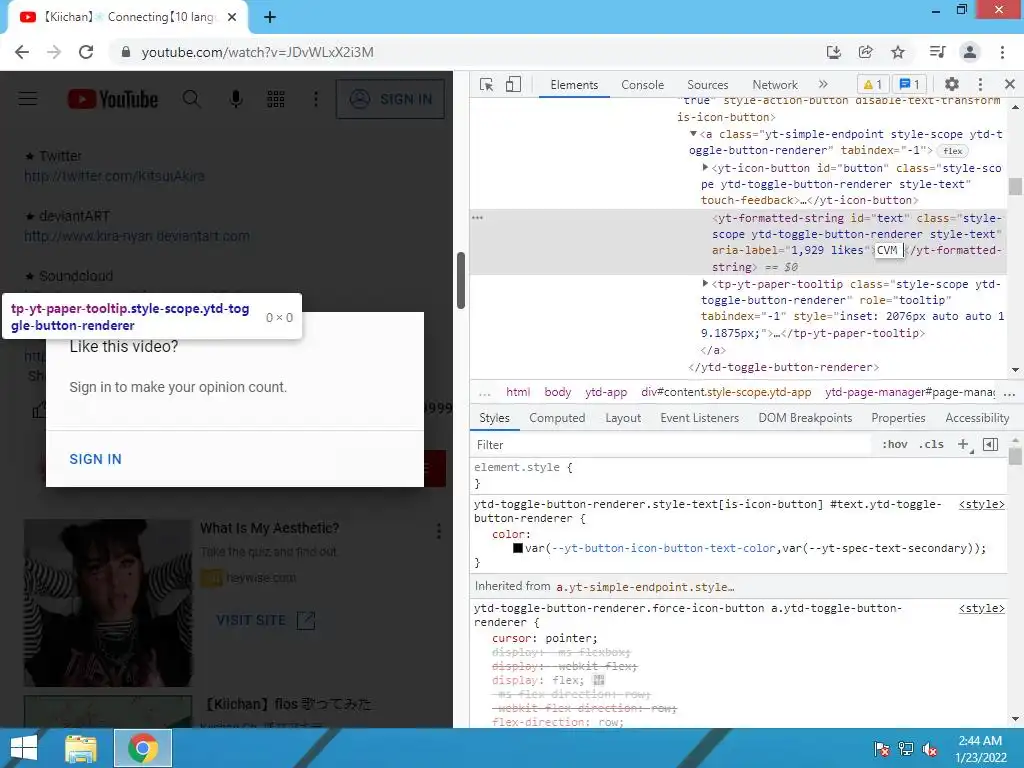The image size is (1024, 768).
Task: Add a new style rule with plus icon
Action: [963, 444]
